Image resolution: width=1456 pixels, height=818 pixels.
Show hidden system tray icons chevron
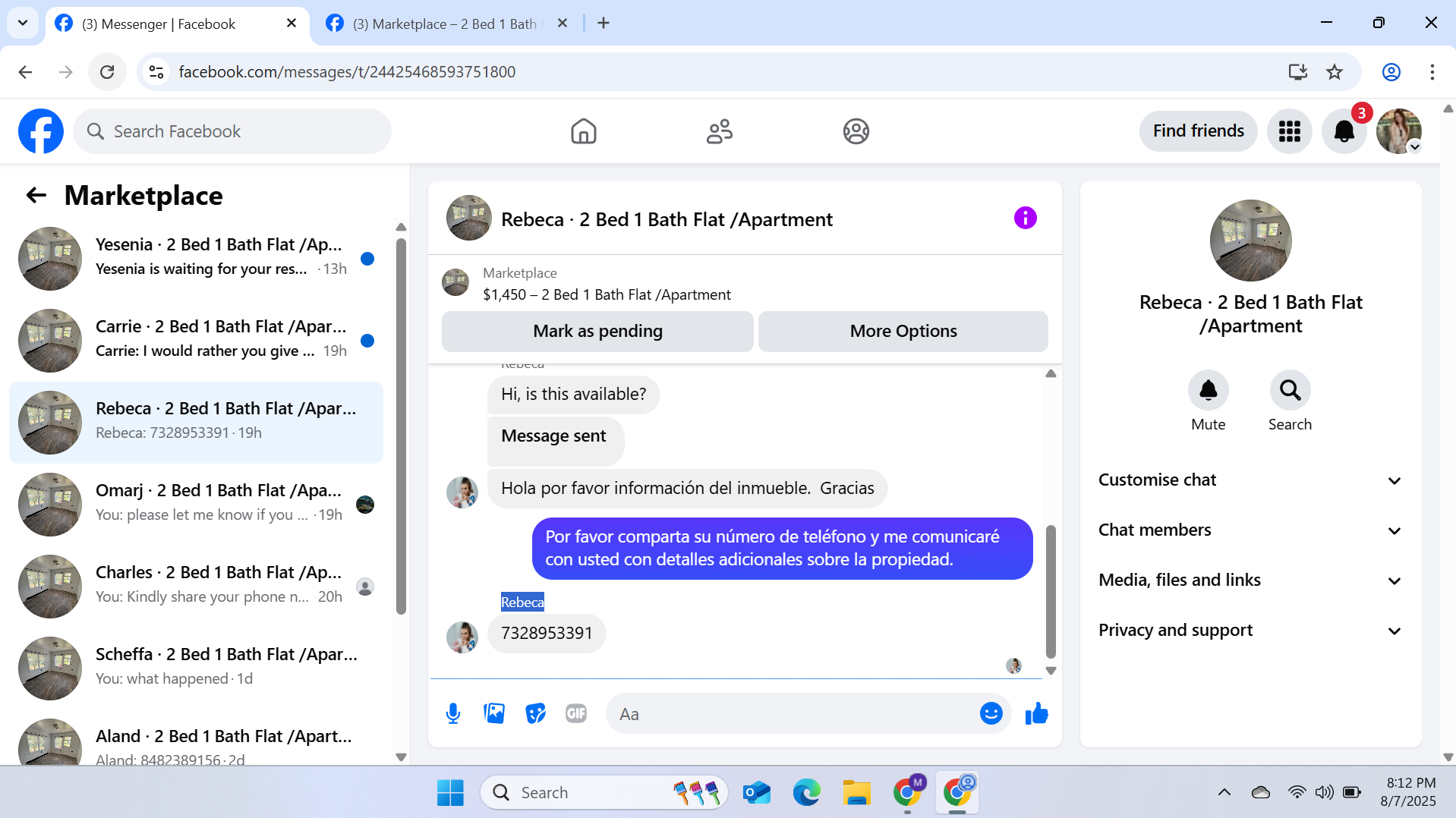coord(1224,792)
